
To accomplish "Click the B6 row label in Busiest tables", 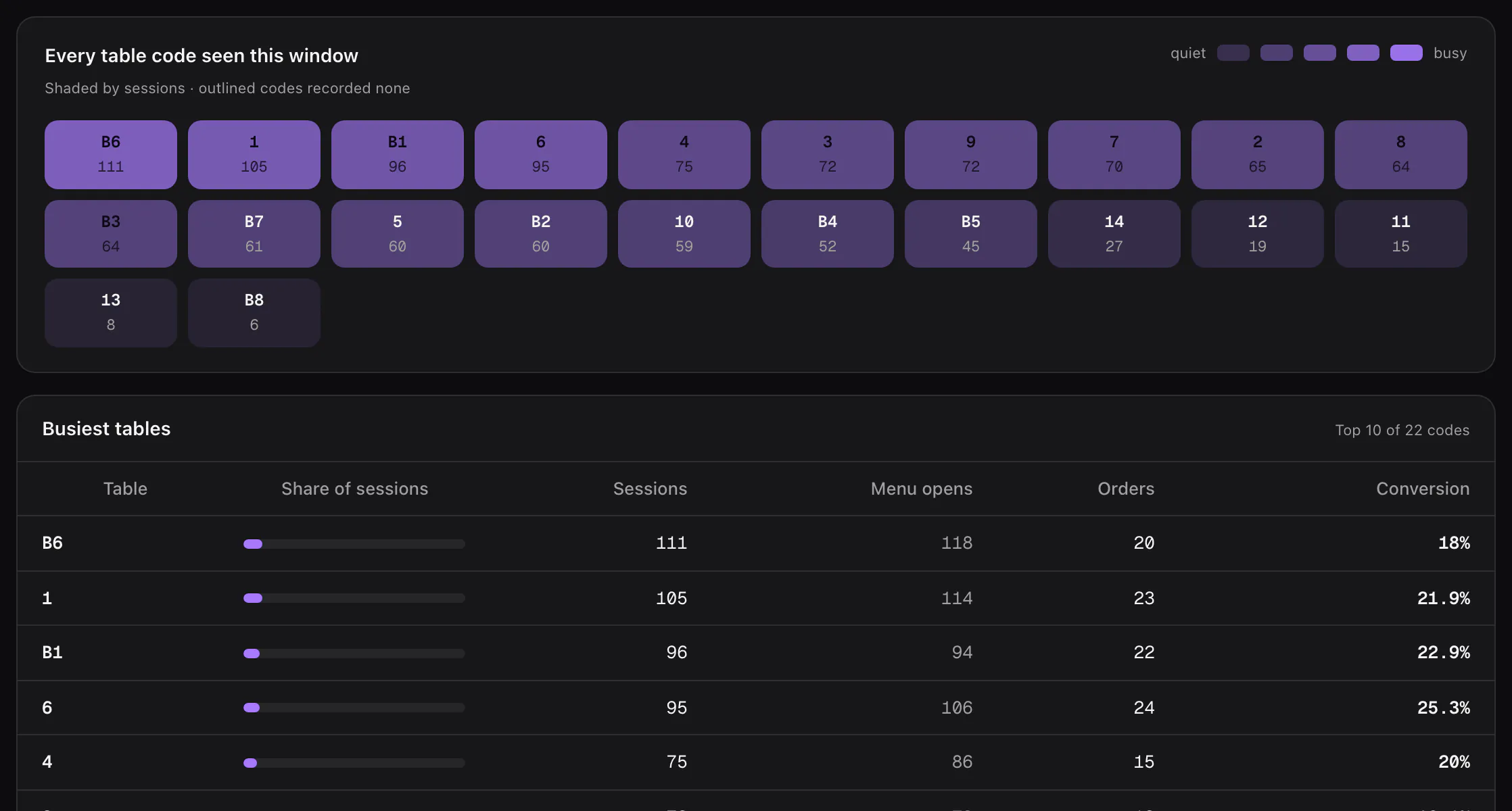I will pyautogui.click(x=52, y=543).
